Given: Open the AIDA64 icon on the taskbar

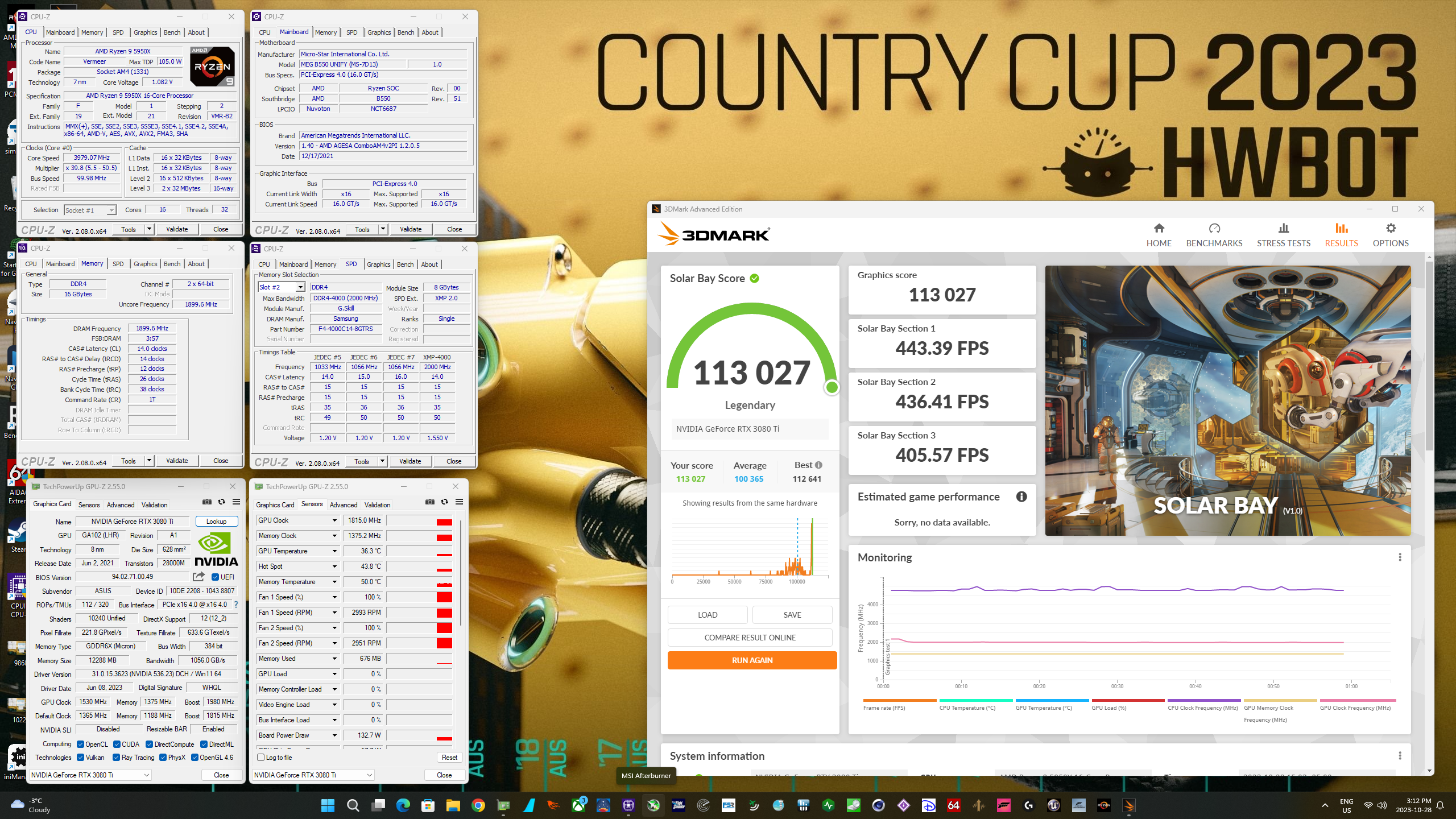Looking at the screenshot, I should [x=954, y=805].
